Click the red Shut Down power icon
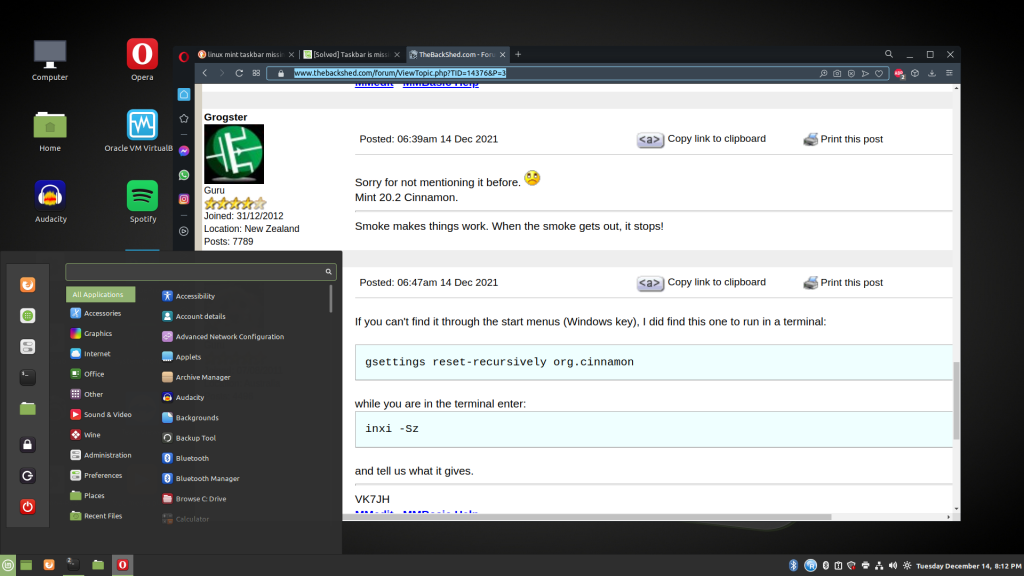 [x=28, y=507]
